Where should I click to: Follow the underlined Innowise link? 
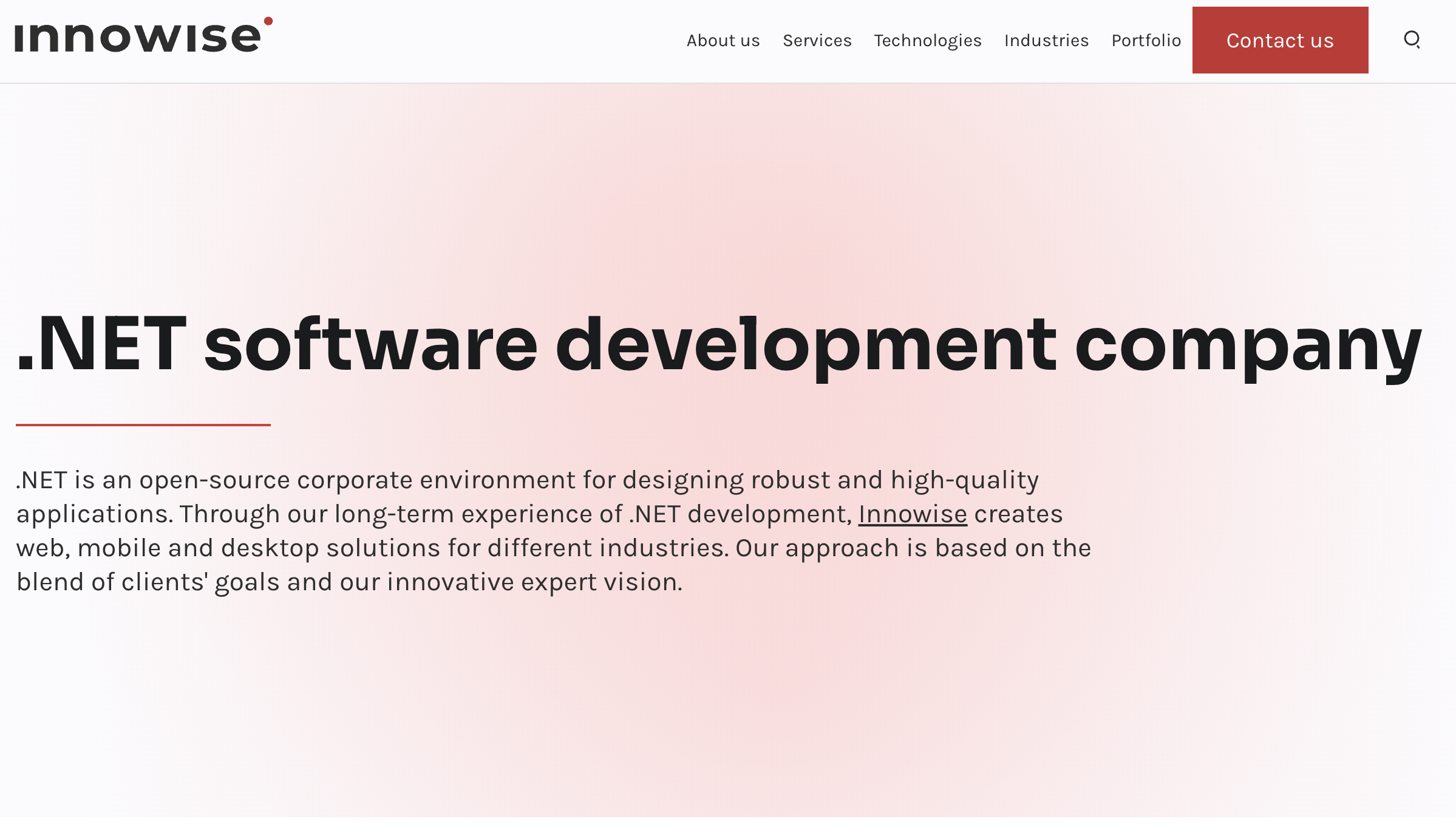913,514
